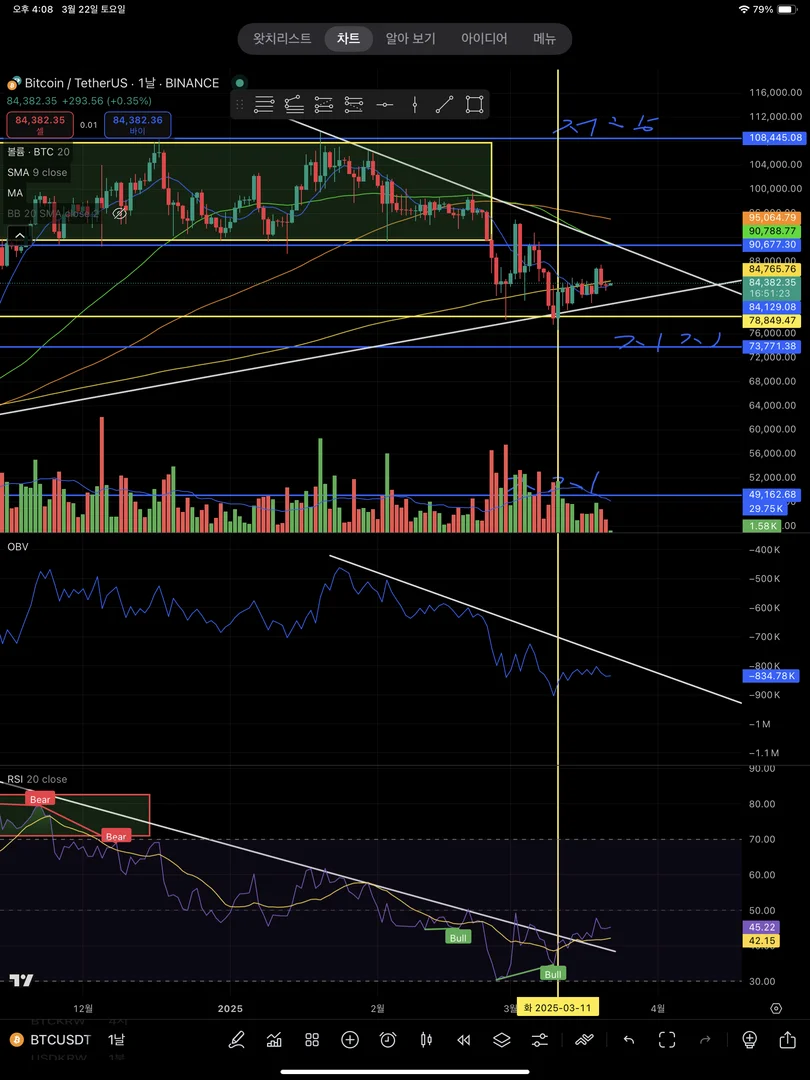The width and height of the screenshot is (810, 1080).
Task: Switch to the 왓치리스트 tab
Action: (282, 39)
